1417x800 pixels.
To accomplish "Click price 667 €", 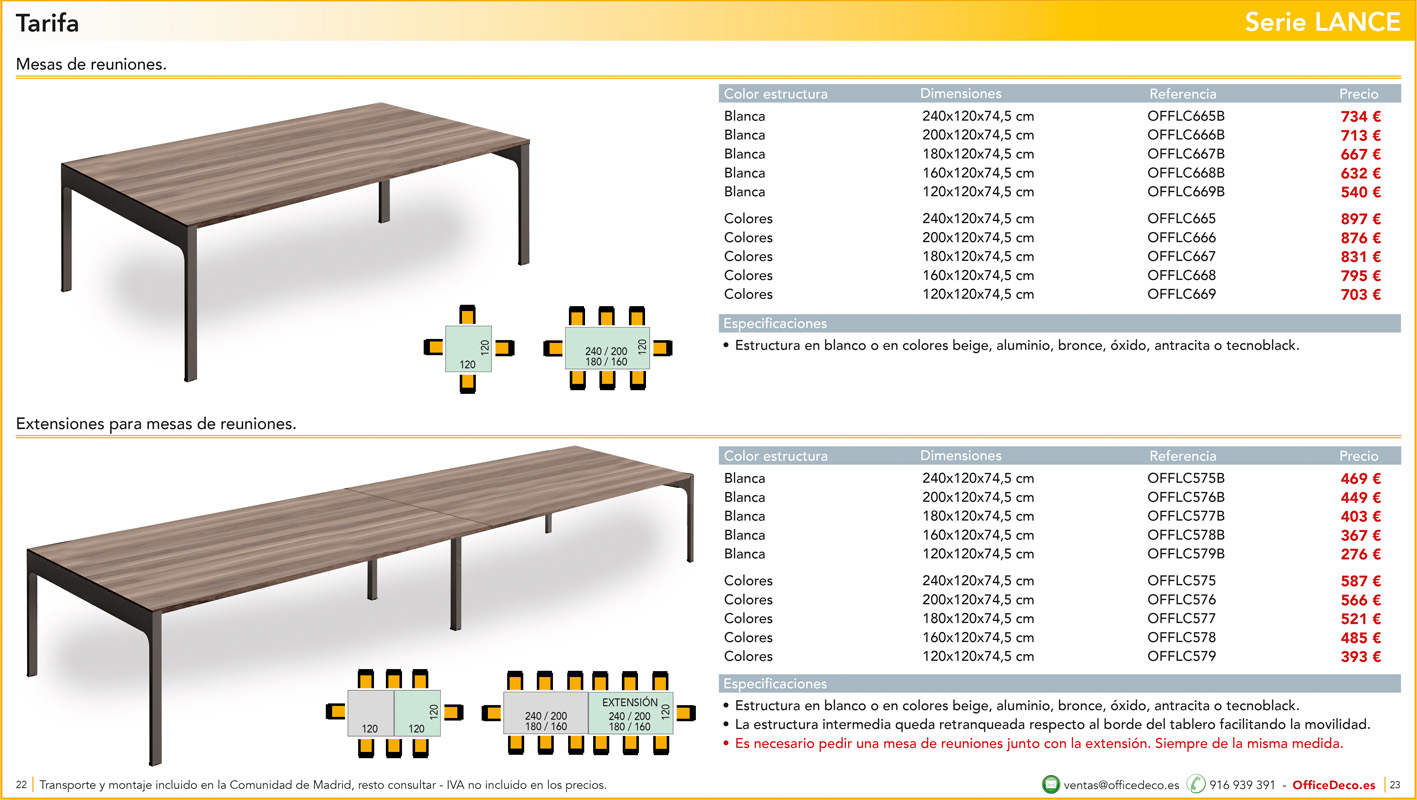I will pos(1361,154).
